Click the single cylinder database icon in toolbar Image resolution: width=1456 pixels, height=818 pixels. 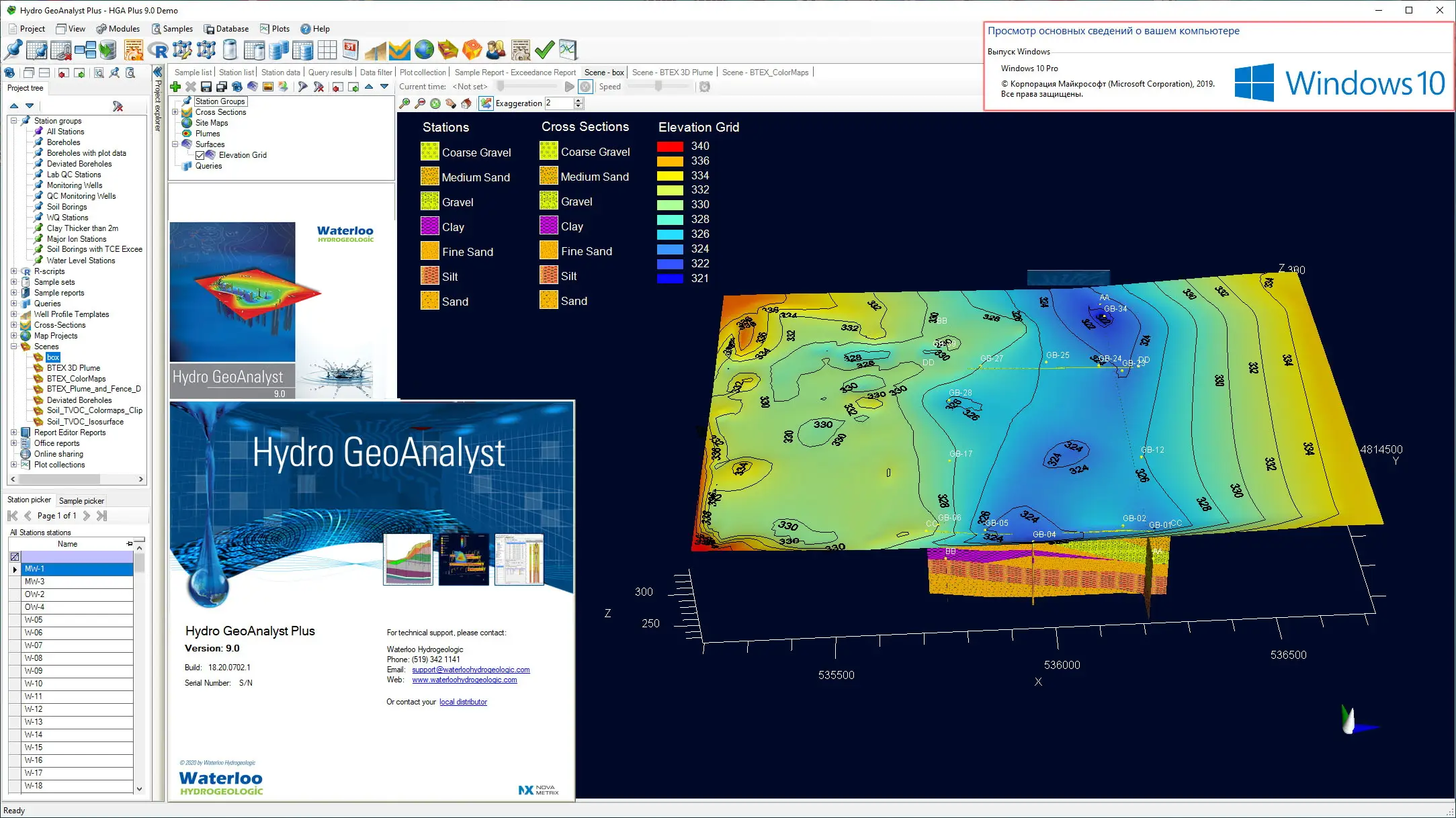point(230,50)
